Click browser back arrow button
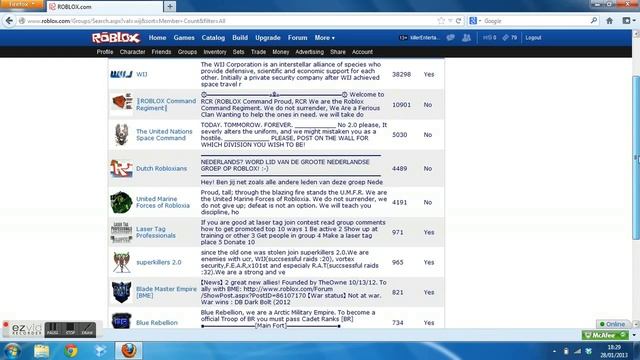The width and height of the screenshot is (640, 360). coord(9,21)
